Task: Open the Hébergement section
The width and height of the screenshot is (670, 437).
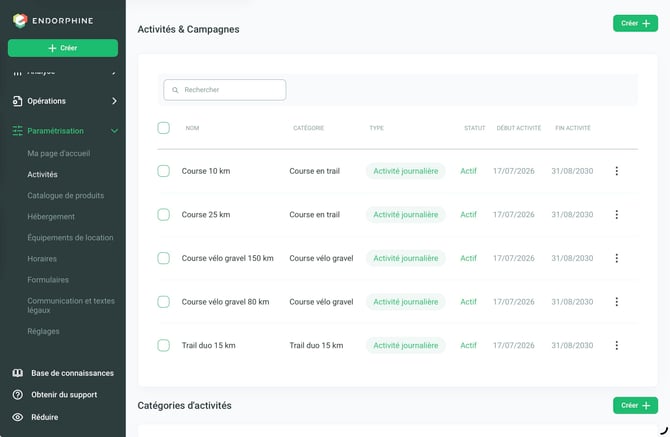Action: tap(51, 217)
